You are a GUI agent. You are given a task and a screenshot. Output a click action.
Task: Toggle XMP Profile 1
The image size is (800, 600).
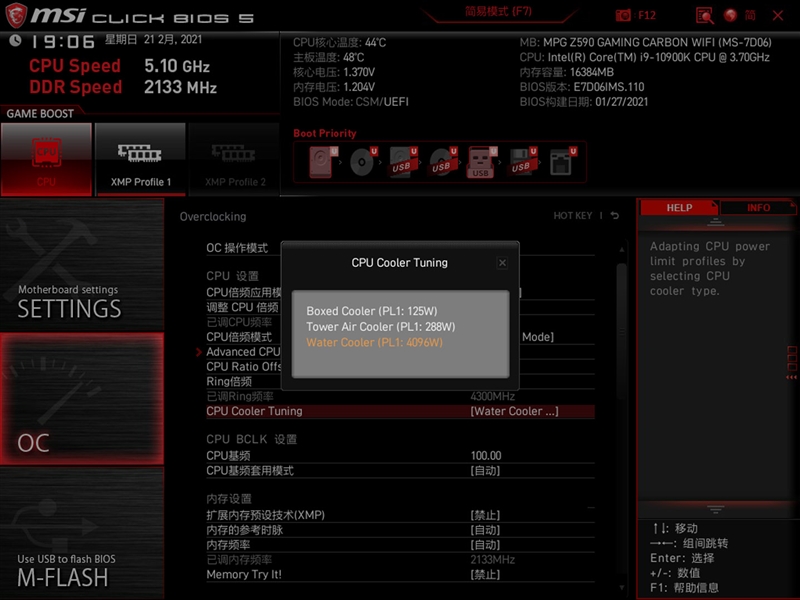(140, 159)
